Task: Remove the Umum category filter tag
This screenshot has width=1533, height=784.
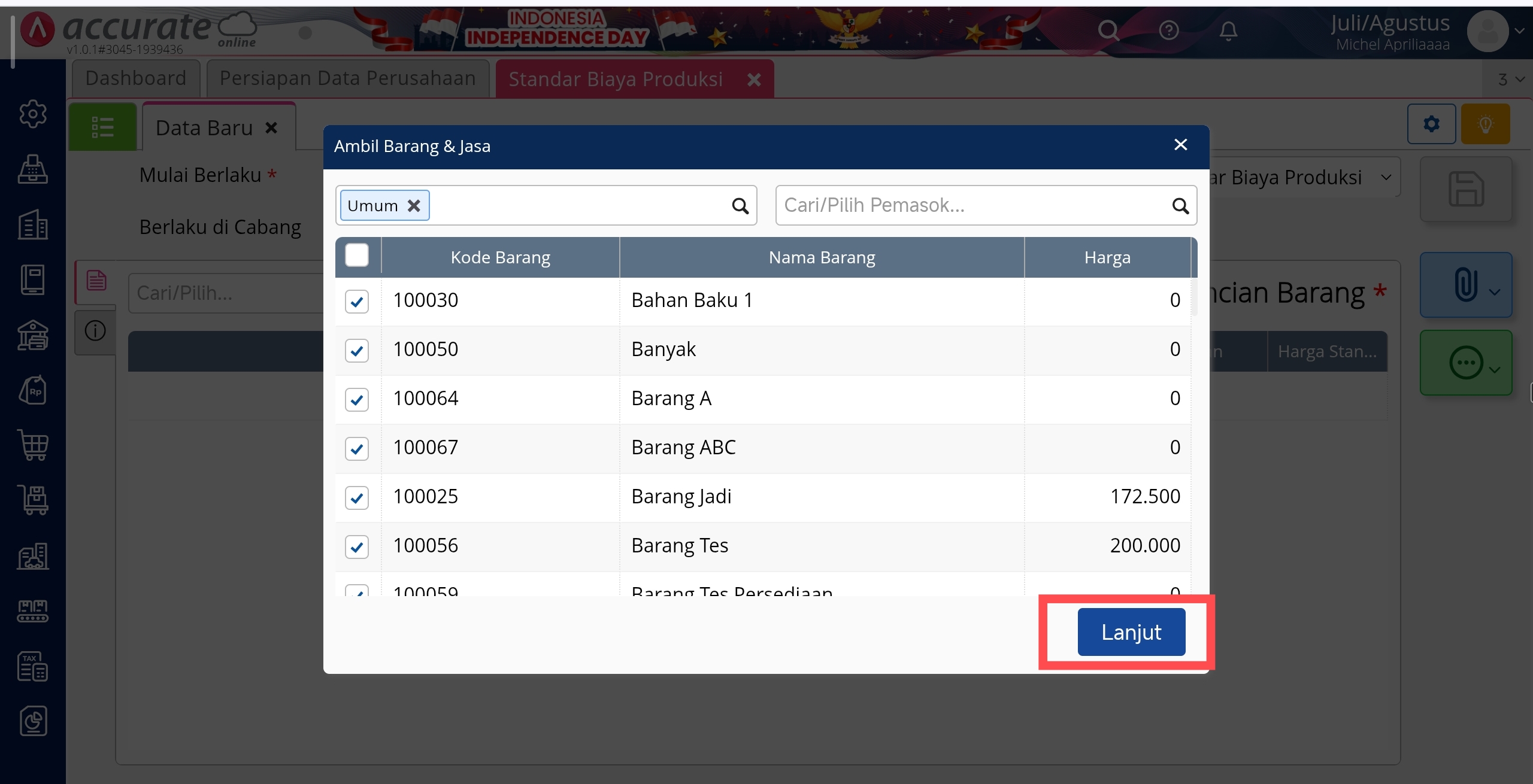Action: 414,206
